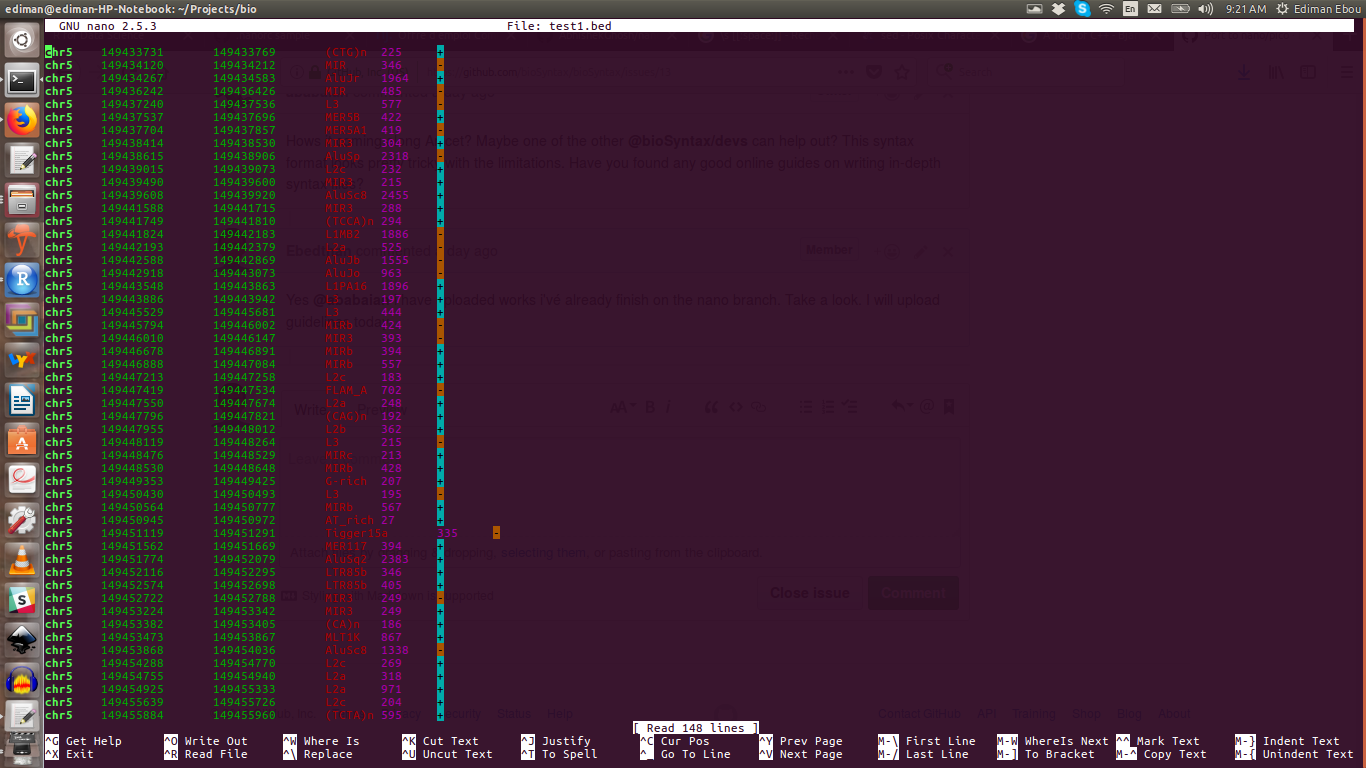
Task: Open the mail envelope indicator
Action: [x=1154, y=9]
